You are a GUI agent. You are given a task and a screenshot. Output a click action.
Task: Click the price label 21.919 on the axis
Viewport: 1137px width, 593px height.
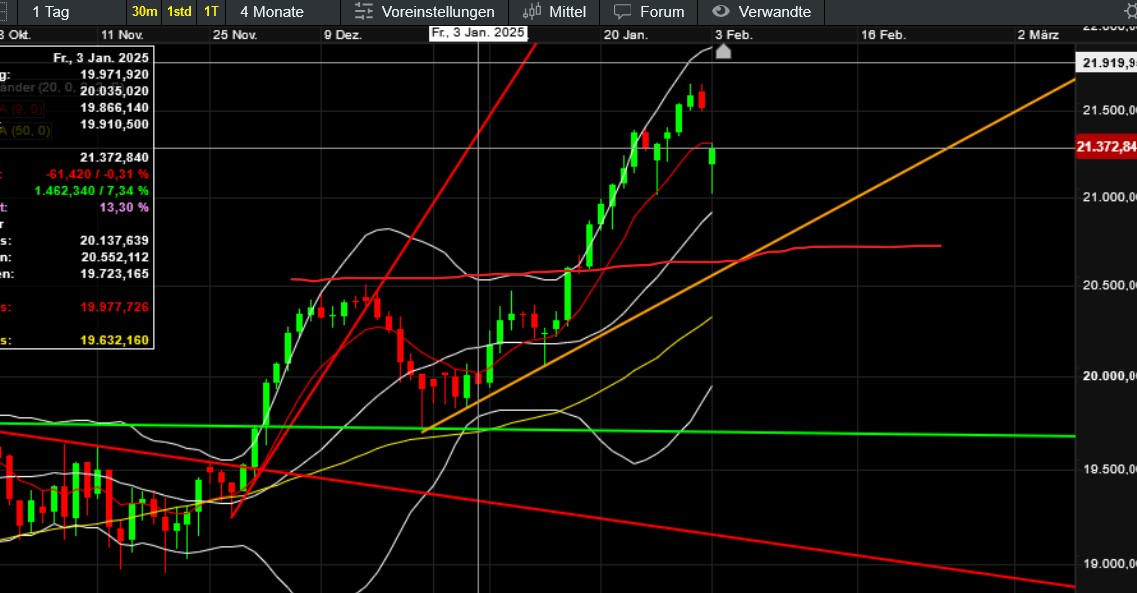(1108, 63)
